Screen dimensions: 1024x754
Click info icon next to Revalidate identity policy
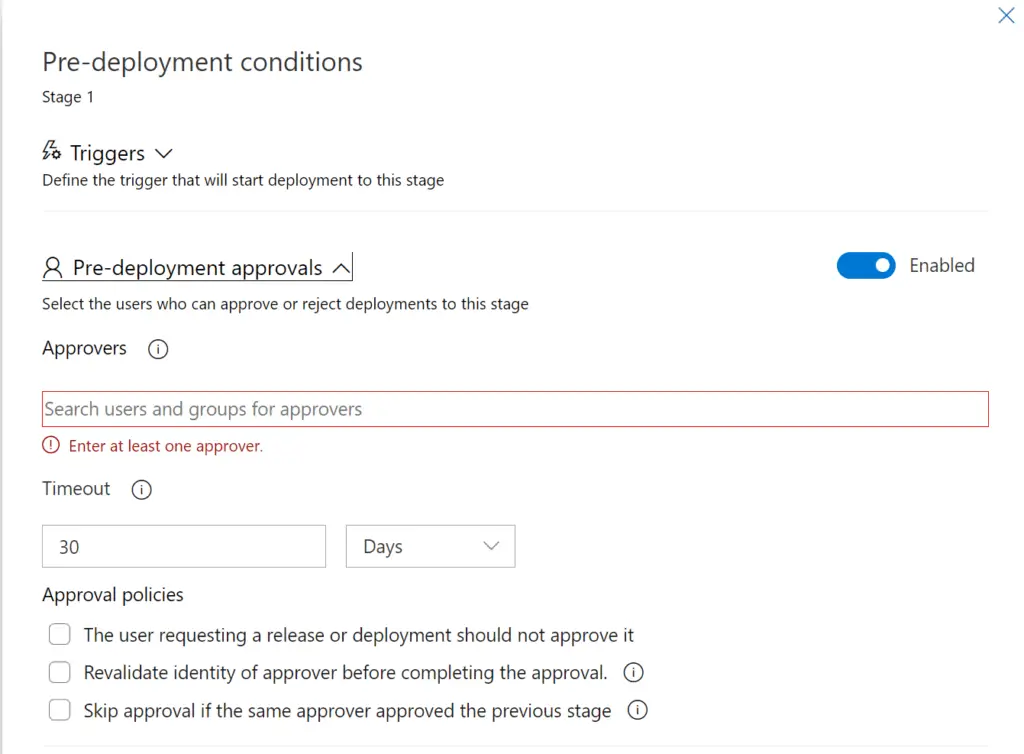coord(633,672)
